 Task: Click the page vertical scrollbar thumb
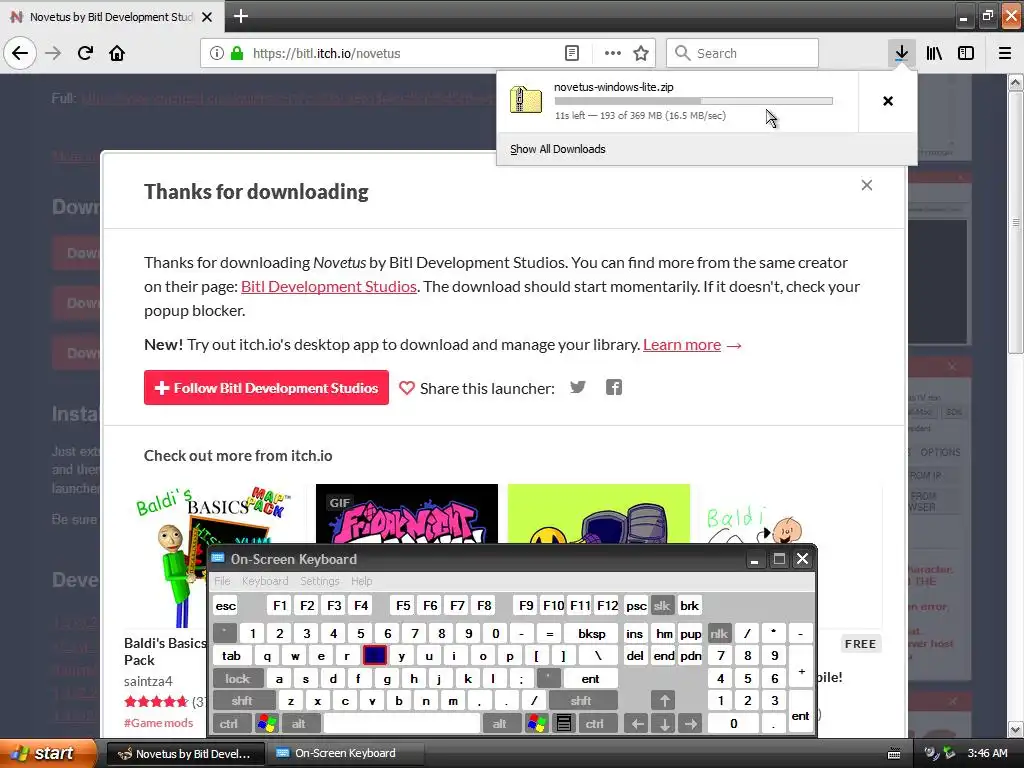pos(1016,222)
